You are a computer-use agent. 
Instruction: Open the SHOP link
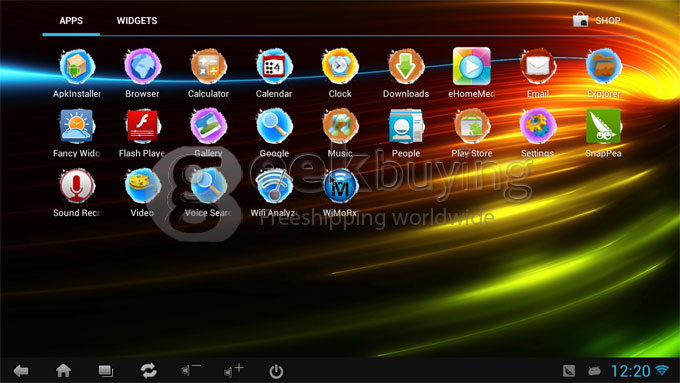(x=597, y=20)
